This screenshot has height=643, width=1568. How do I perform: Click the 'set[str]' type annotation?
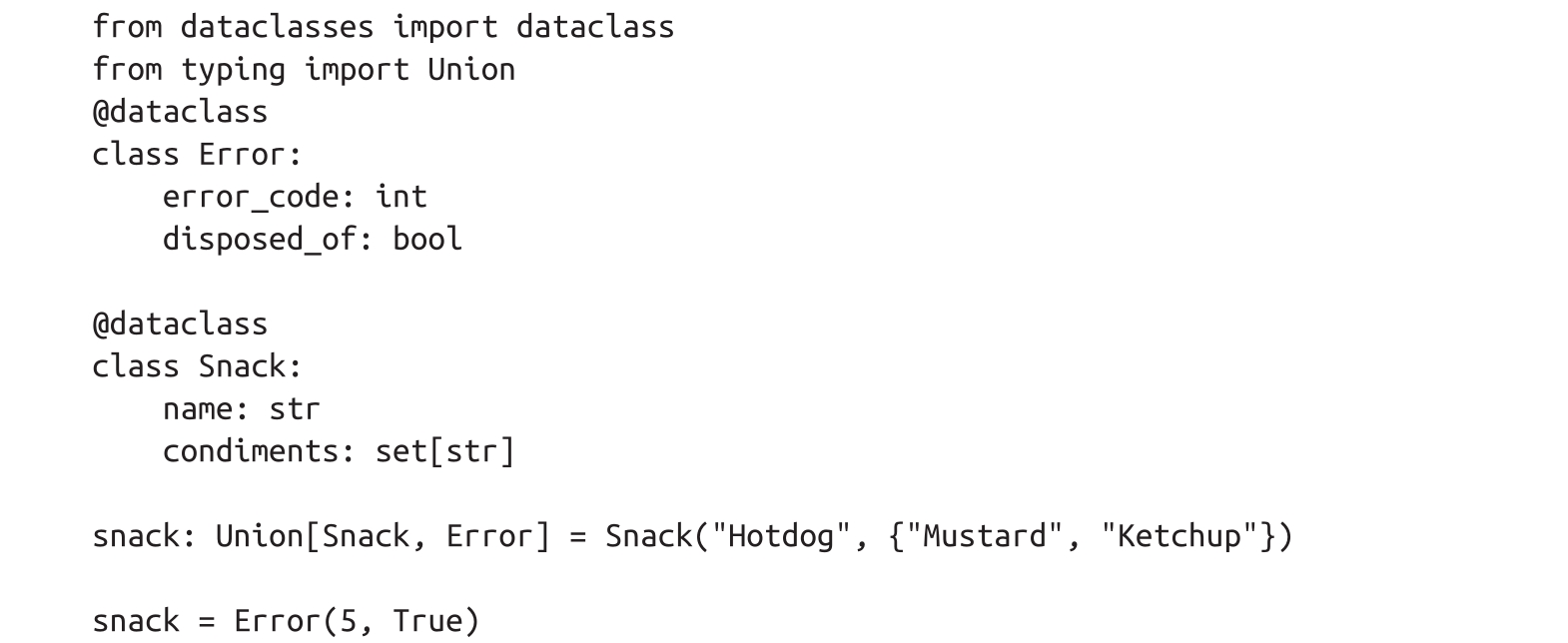pos(445,451)
